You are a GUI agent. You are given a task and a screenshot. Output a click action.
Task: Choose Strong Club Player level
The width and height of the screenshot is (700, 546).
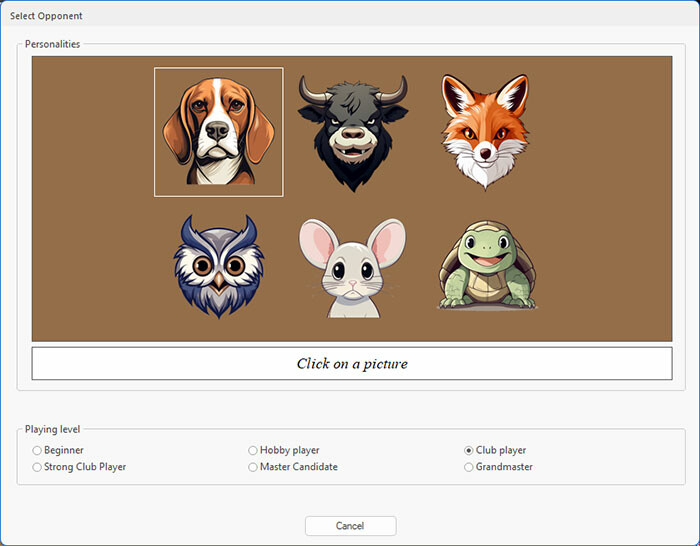(37, 467)
